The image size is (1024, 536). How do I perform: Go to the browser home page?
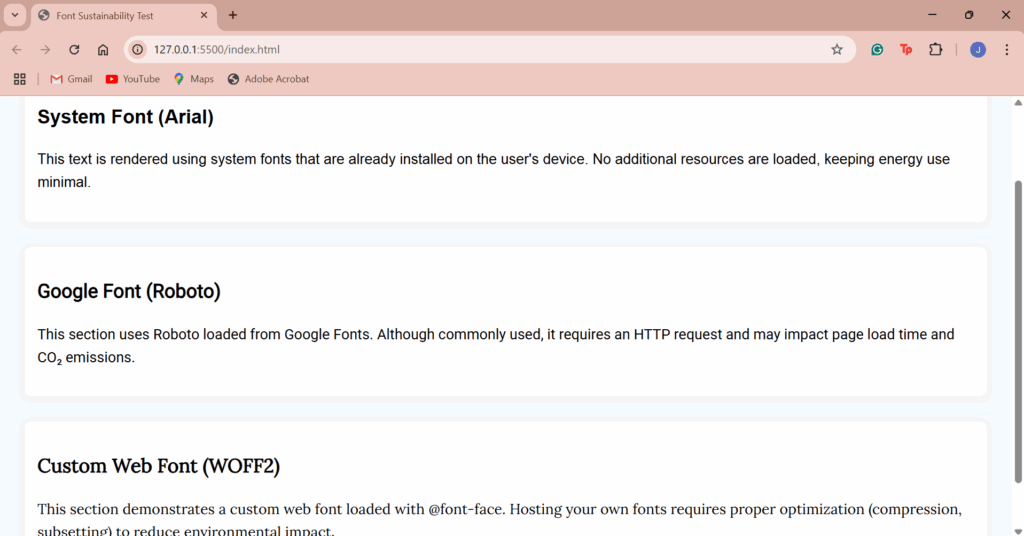click(103, 50)
